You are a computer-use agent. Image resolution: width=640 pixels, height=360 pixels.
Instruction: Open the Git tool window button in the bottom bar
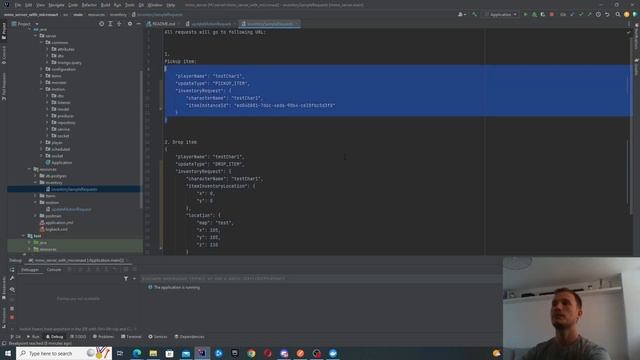click(16, 337)
